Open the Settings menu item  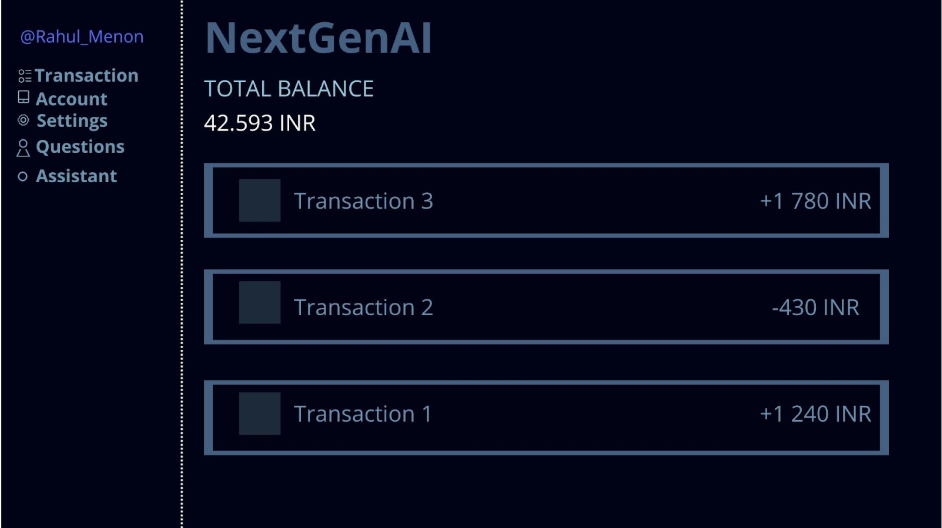click(x=72, y=121)
